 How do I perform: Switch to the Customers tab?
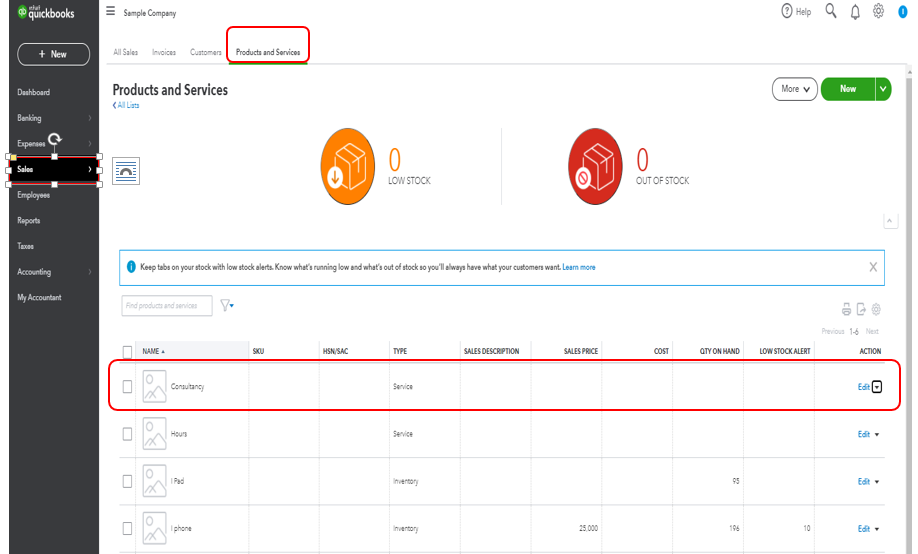tap(205, 52)
